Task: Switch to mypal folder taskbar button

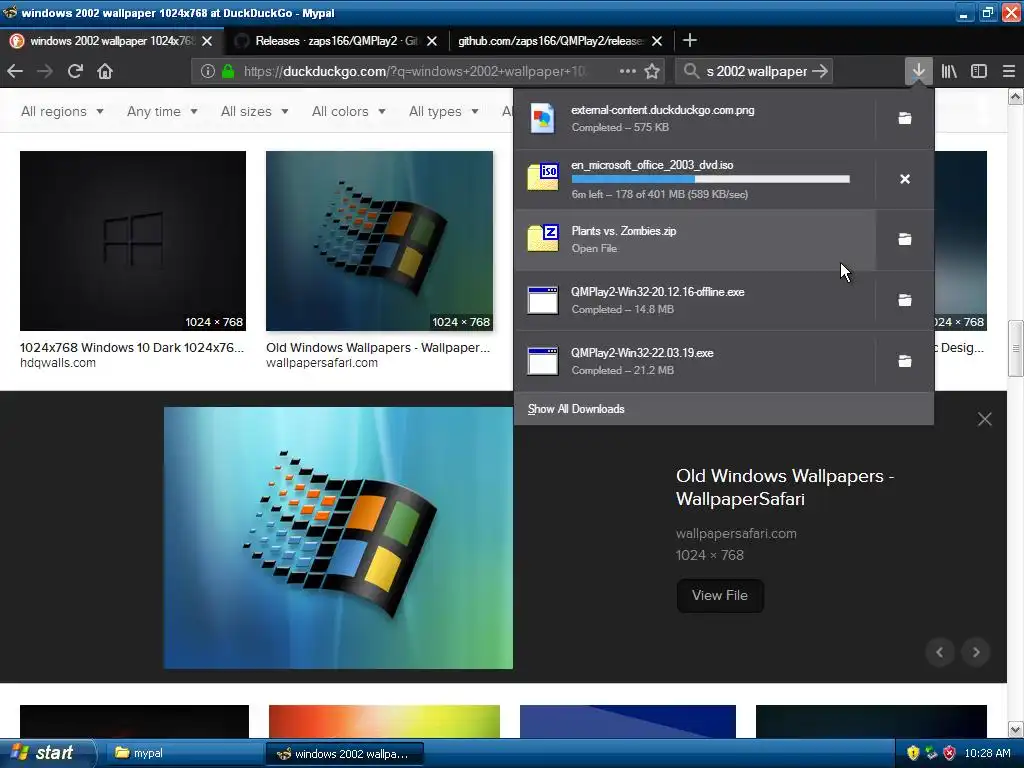Action: 183,753
